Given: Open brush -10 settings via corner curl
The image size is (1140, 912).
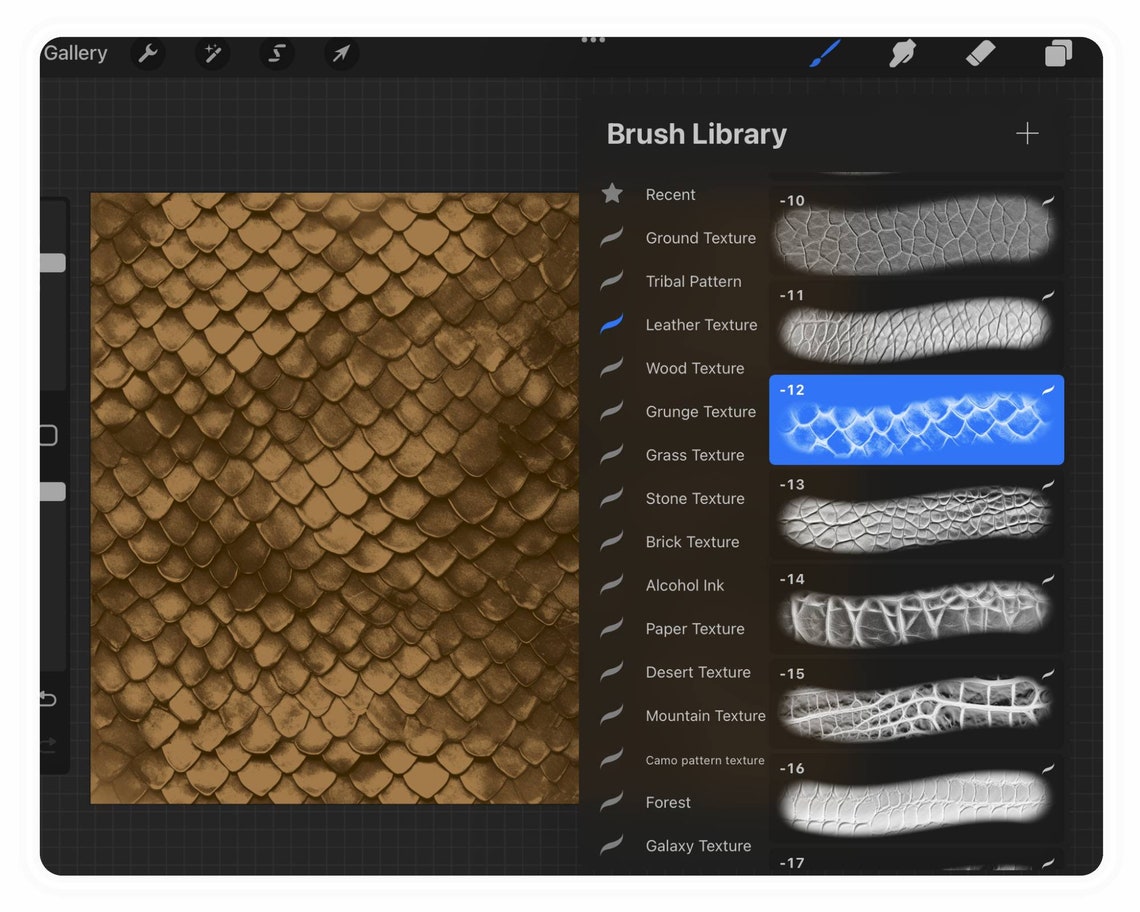Looking at the screenshot, I should click(x=1048, y=200).
